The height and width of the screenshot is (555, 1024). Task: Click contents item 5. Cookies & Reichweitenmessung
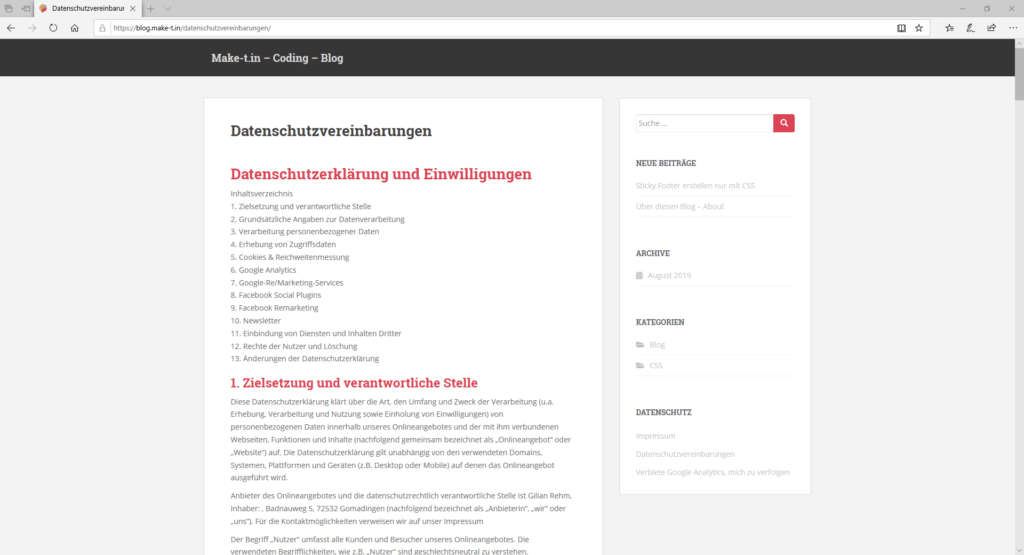[289, 257]
